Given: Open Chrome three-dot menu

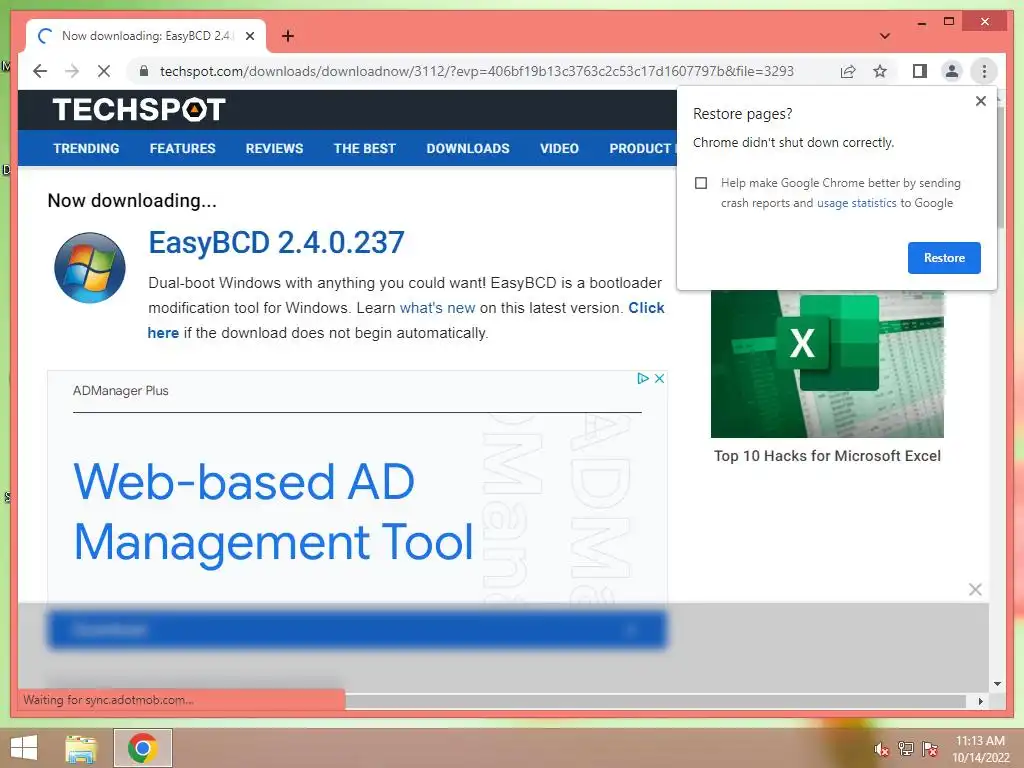Looking at the screenshot, I should (984, 71).
